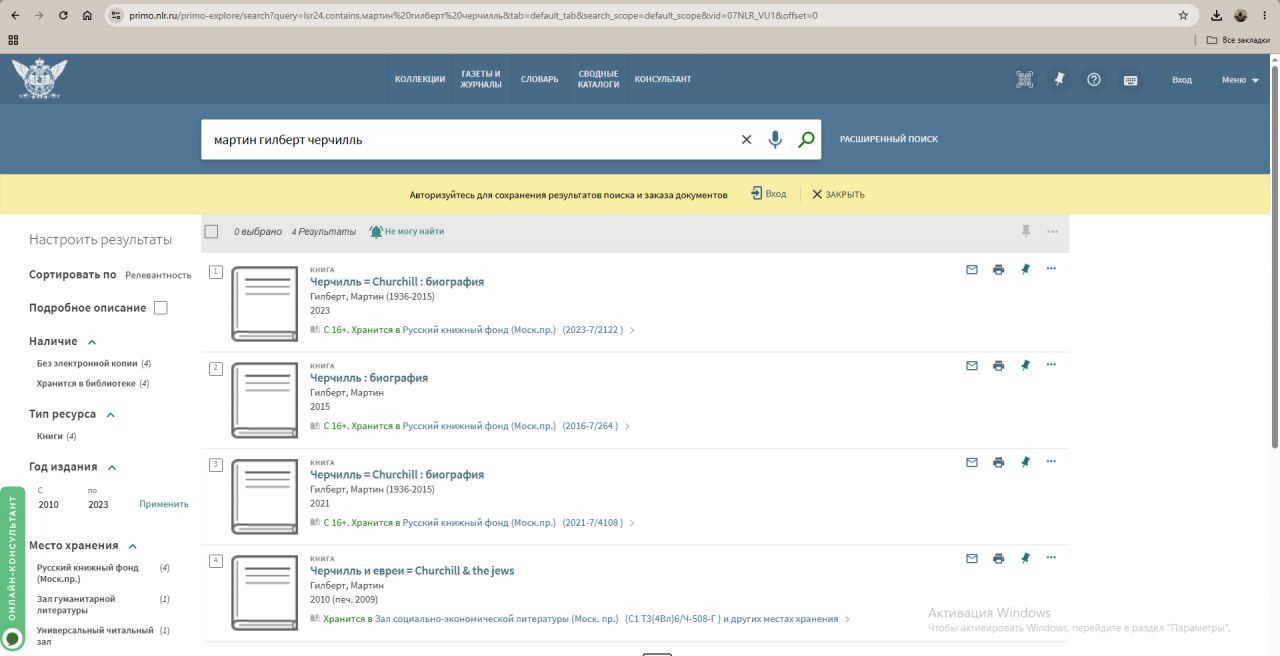Open browser home page icon

(x=87, y=15)
